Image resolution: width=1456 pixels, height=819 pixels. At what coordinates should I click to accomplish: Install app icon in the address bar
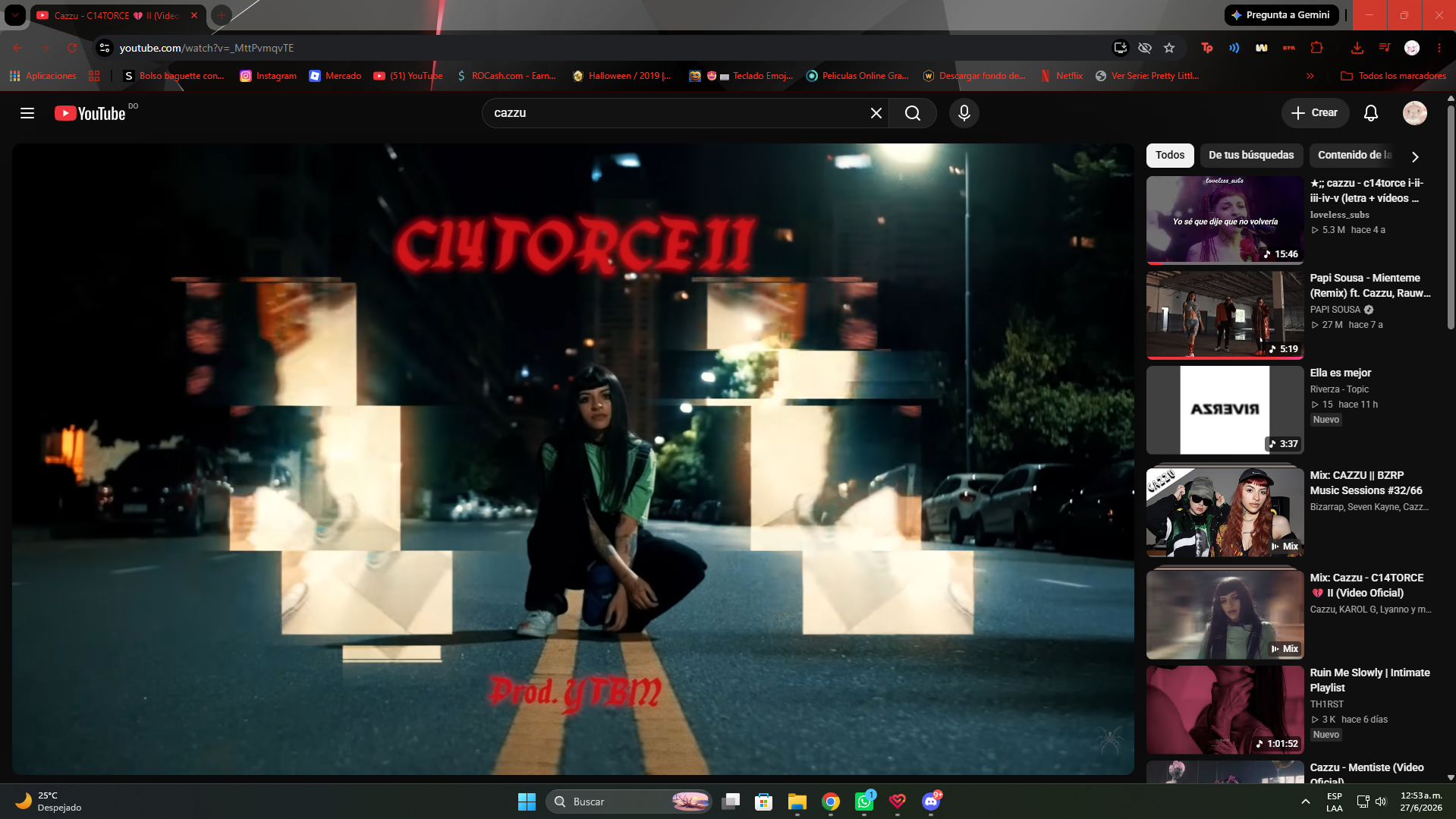coord(1121,48)
